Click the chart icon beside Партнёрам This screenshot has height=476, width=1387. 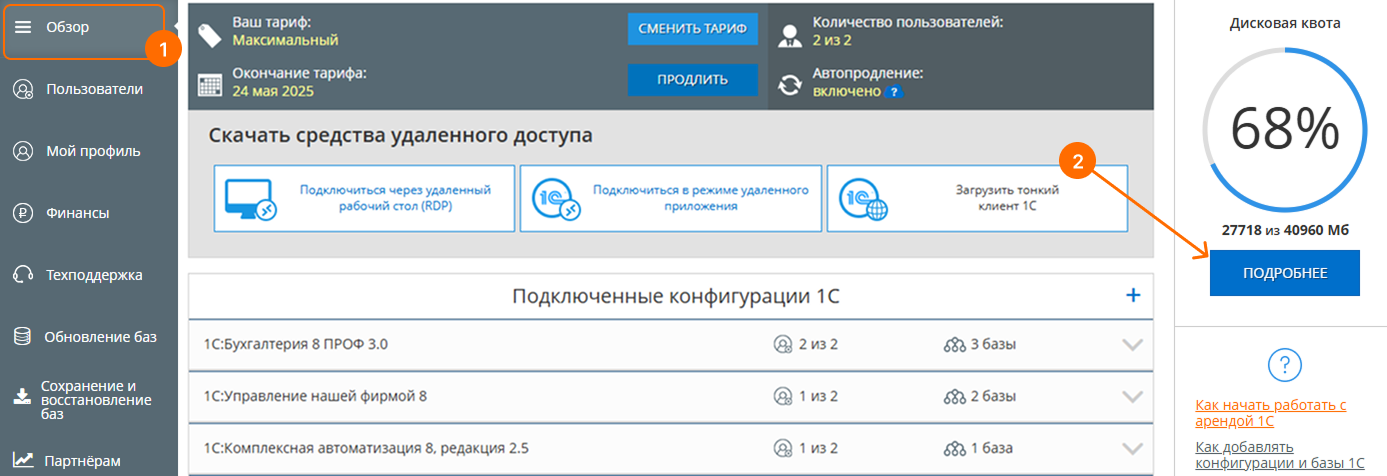pyautogui.click(x=23, y=461)
